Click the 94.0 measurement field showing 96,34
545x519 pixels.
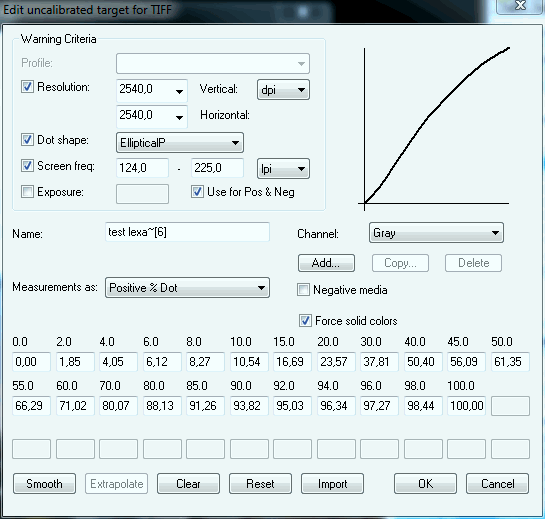click(336, 406)
